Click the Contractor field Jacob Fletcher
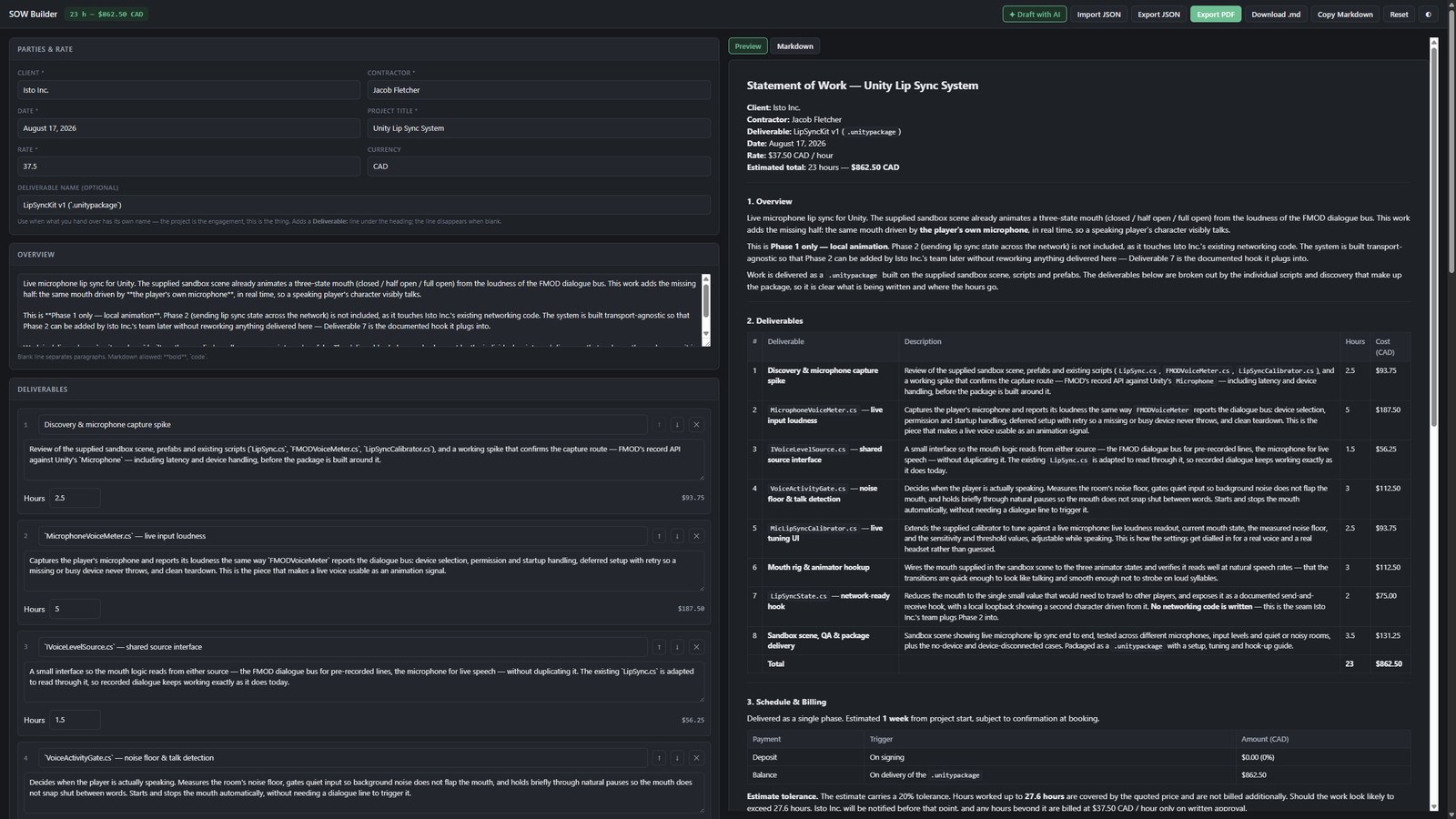 [x=539, y=90]
